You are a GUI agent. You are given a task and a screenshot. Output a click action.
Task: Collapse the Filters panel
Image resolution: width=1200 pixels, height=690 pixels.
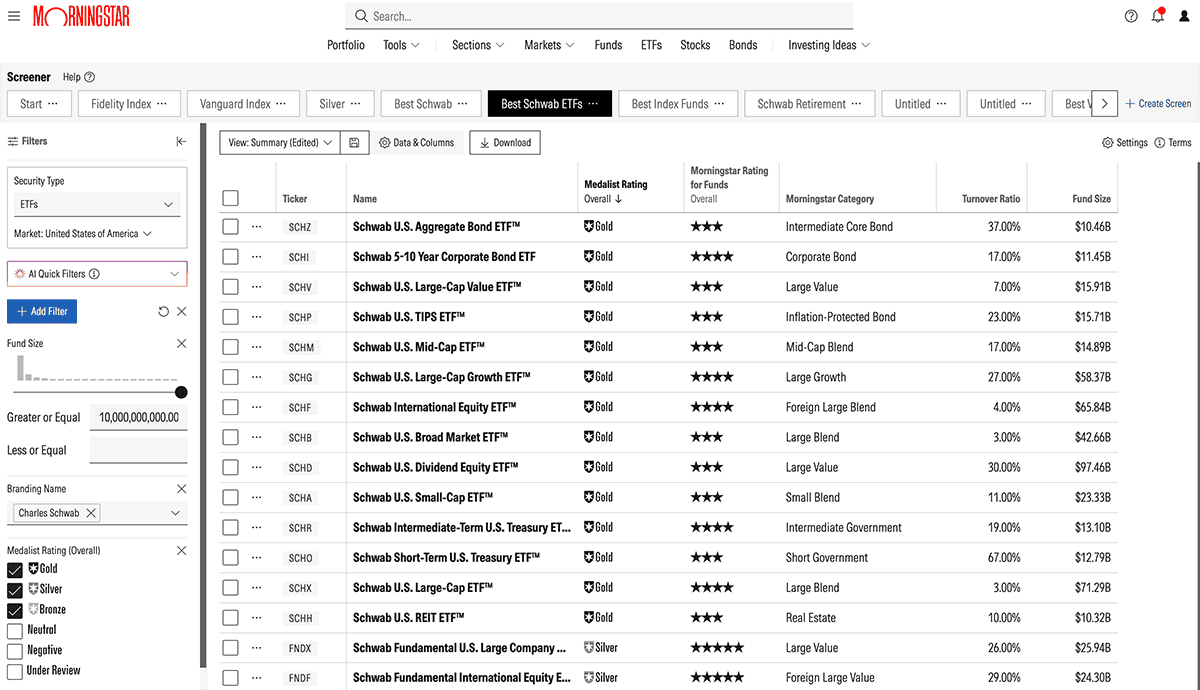point(181,141)
